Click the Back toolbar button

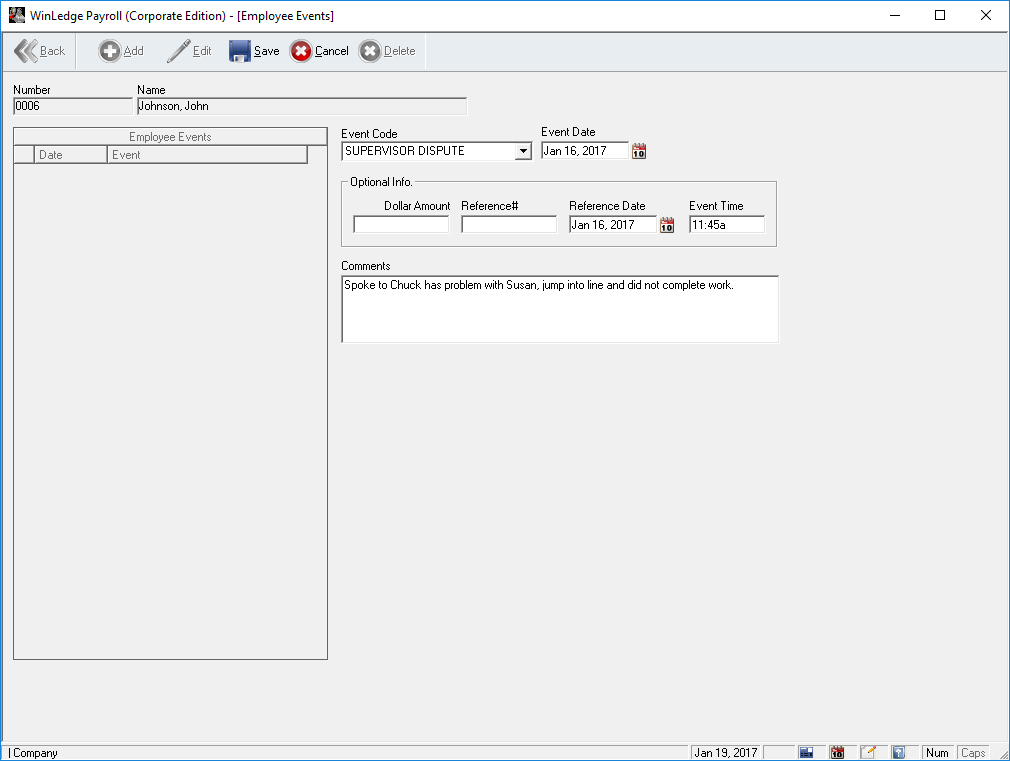click(40, 51)
